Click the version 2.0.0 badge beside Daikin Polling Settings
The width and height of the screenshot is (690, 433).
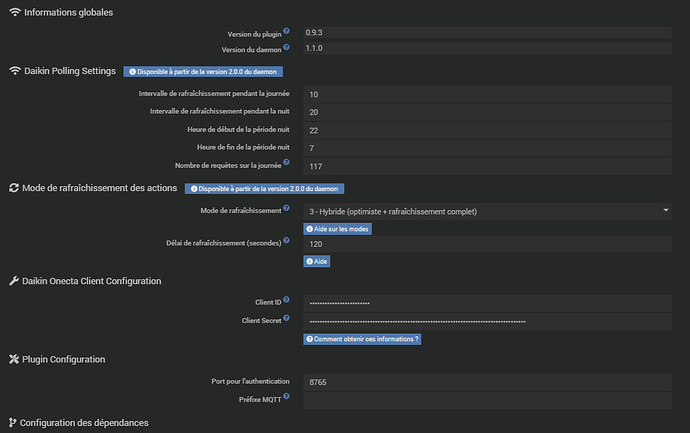(204, 71)
